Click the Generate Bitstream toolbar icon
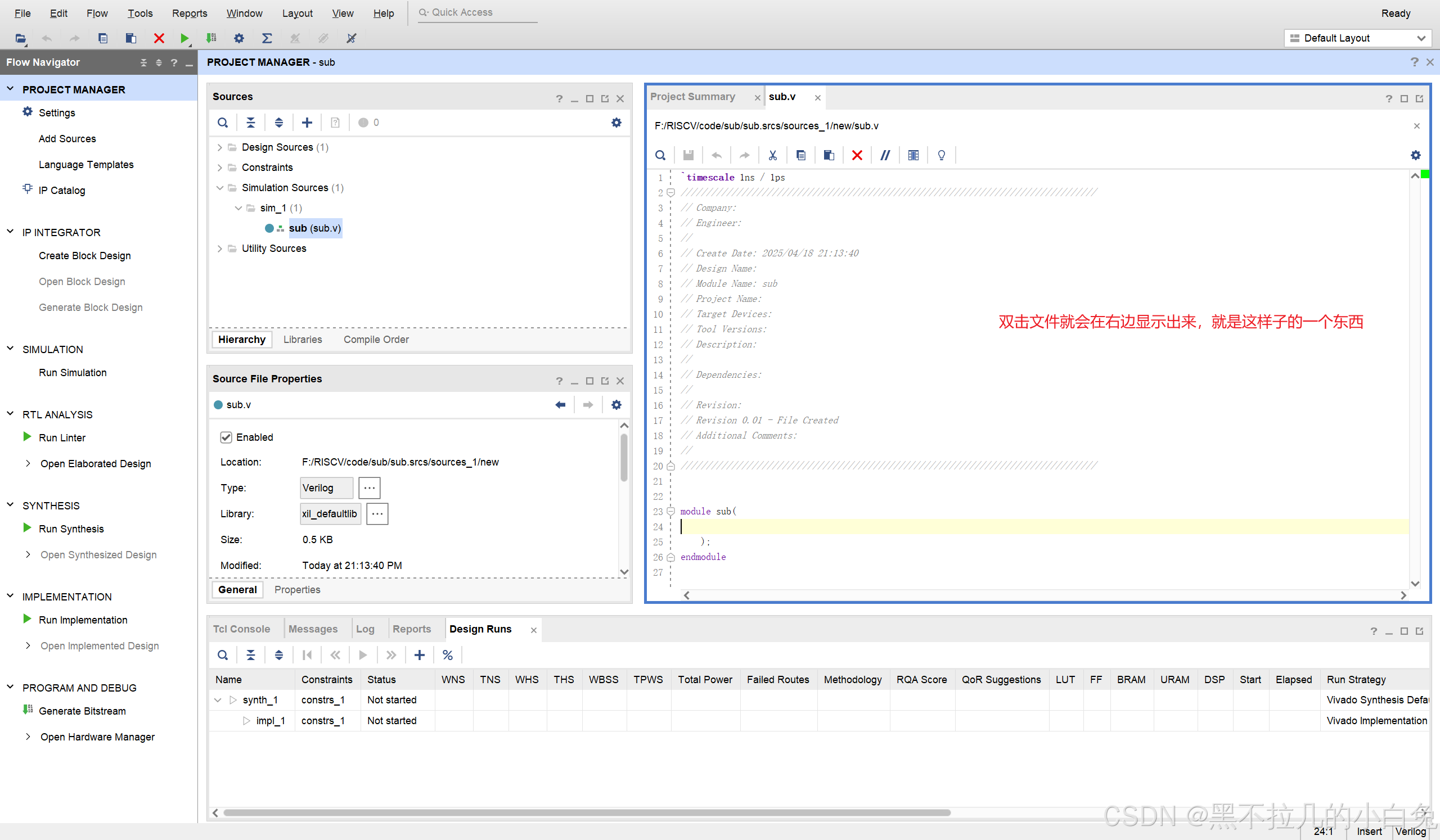This screenshot has width=1440, height=840. coord(211,38)
